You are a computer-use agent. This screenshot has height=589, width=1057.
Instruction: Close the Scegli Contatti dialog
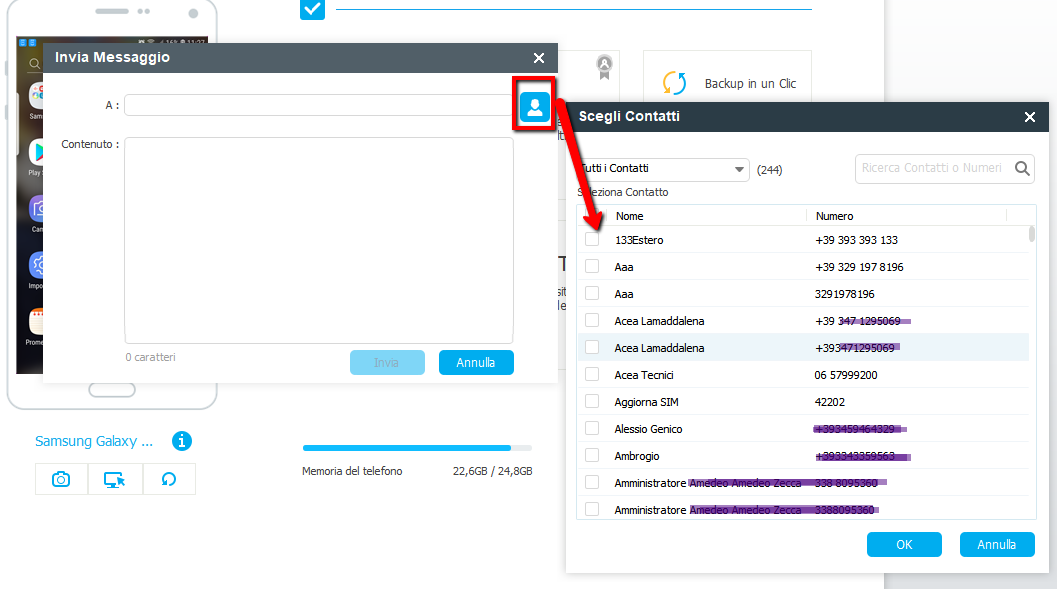pos(1029,117)
